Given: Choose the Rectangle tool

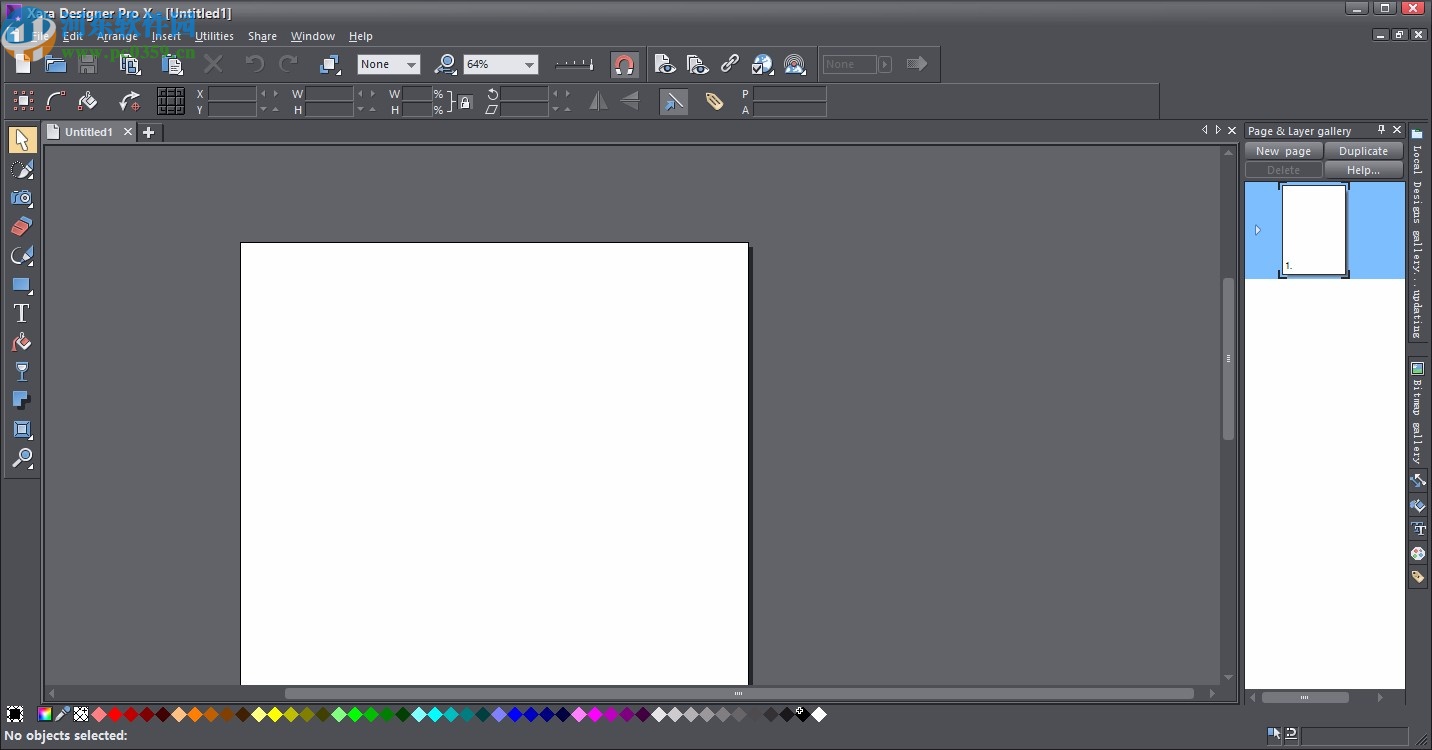Looking at the screenshot, I should click(x=21, y=285).
